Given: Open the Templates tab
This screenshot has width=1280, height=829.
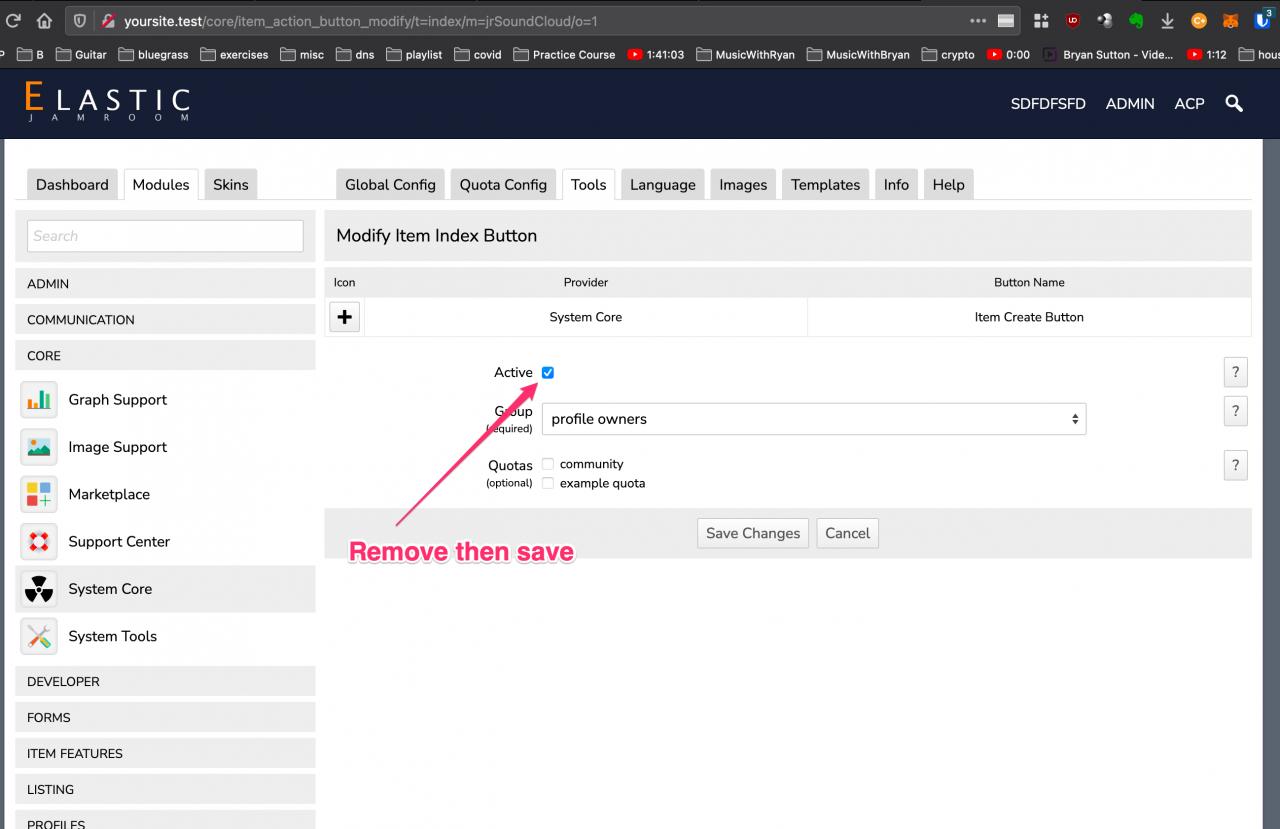Looking at the screenshot, I should pyautogui.click(x=825, y=185).
